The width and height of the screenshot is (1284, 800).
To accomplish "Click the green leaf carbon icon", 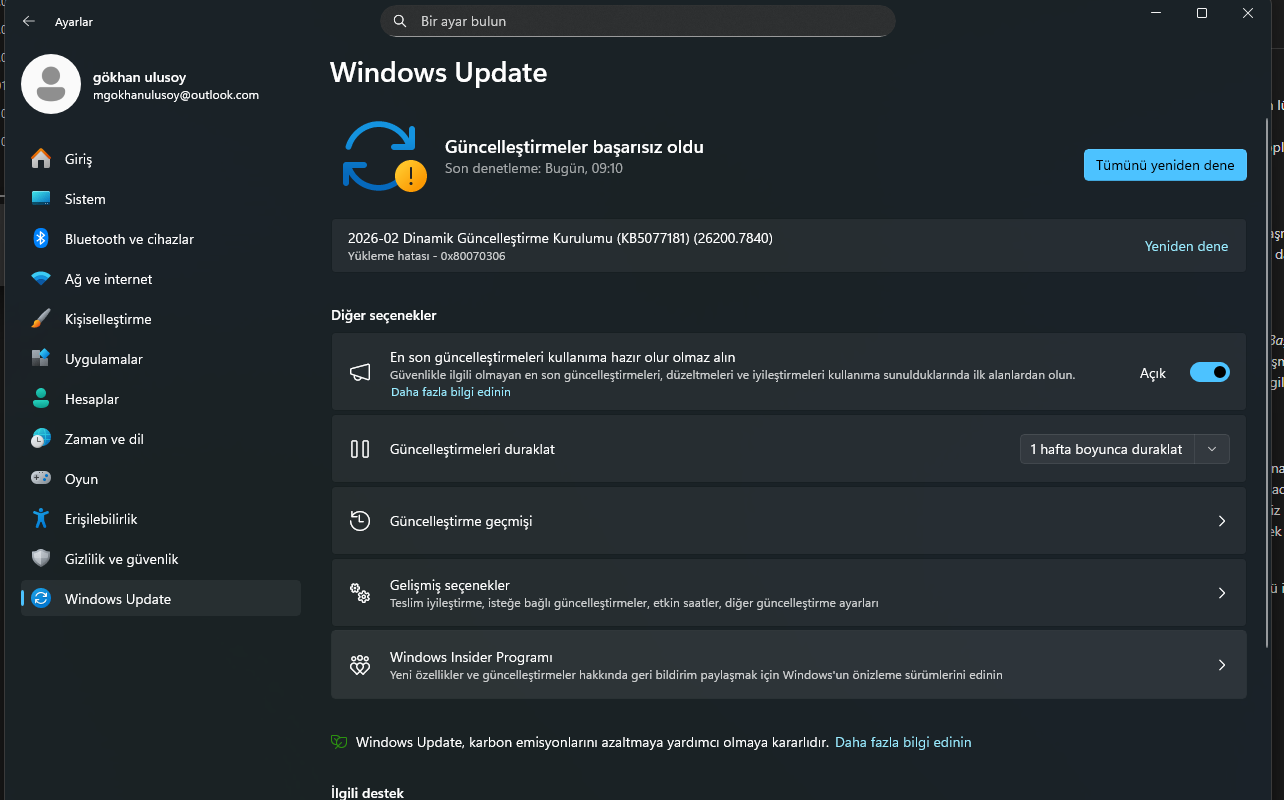I will point(339,742).
